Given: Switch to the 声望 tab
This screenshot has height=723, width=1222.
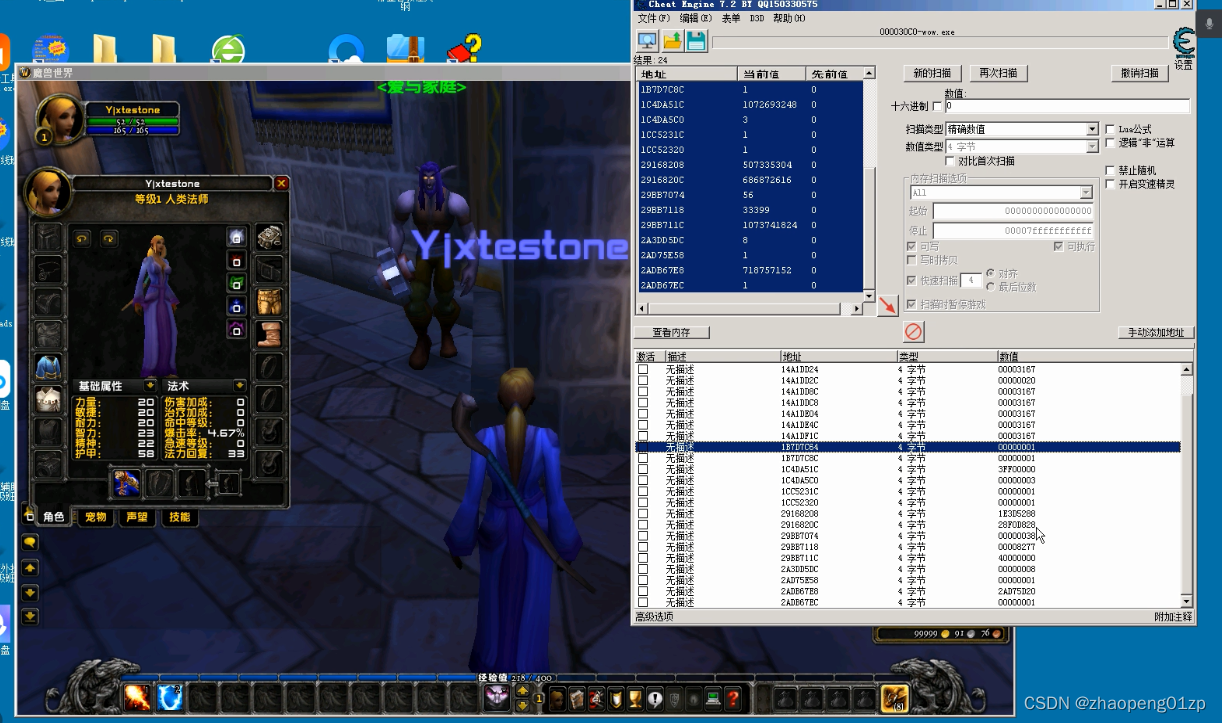Looking at the screenshot, I should 135,517.
